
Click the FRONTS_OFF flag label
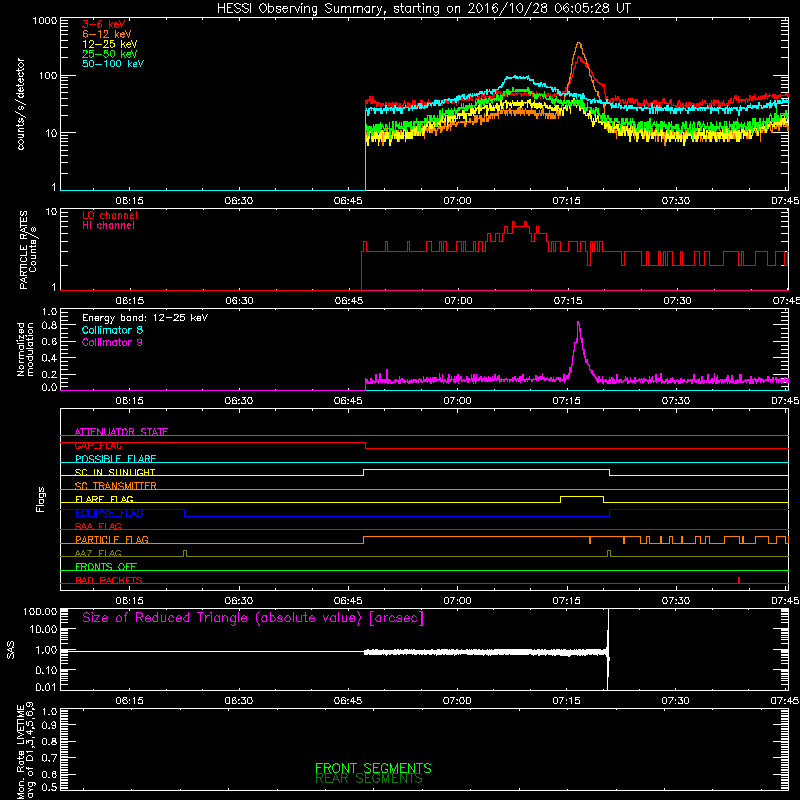106,566
